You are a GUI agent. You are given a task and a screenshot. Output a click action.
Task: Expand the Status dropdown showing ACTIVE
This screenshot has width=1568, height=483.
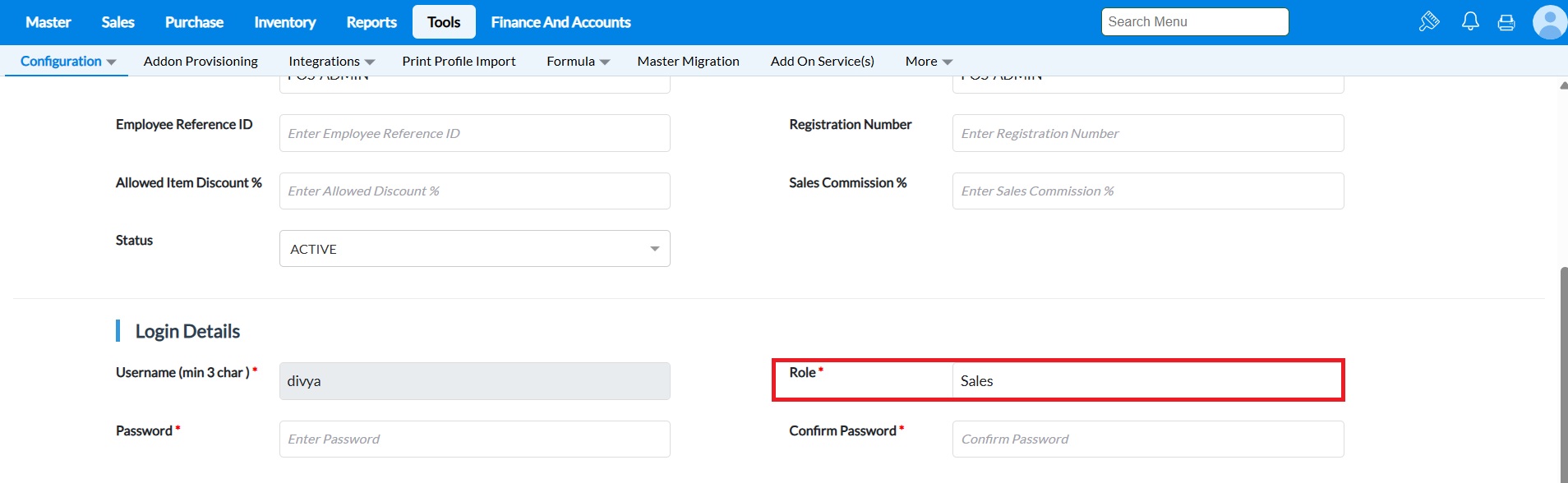pyautogui.click(x=474, y=249)
